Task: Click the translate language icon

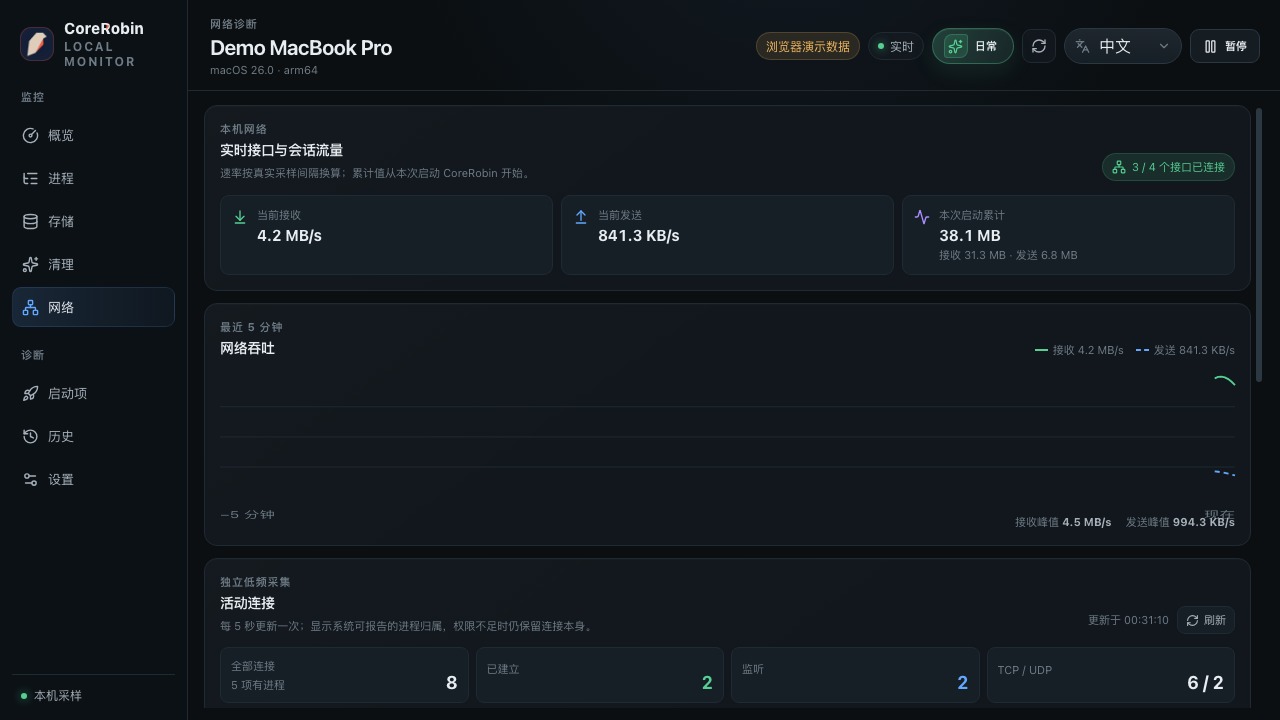Action: coord(1082,46)
